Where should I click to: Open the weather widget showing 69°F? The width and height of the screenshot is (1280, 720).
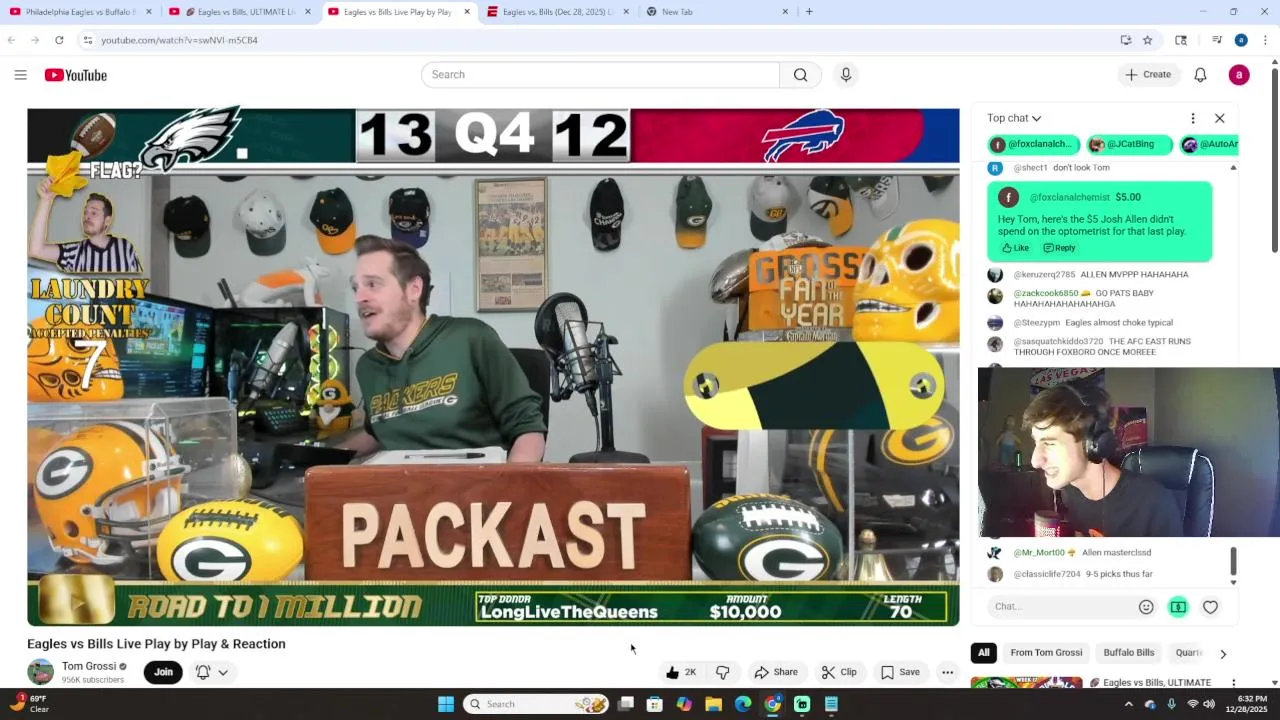coord(28,704)
